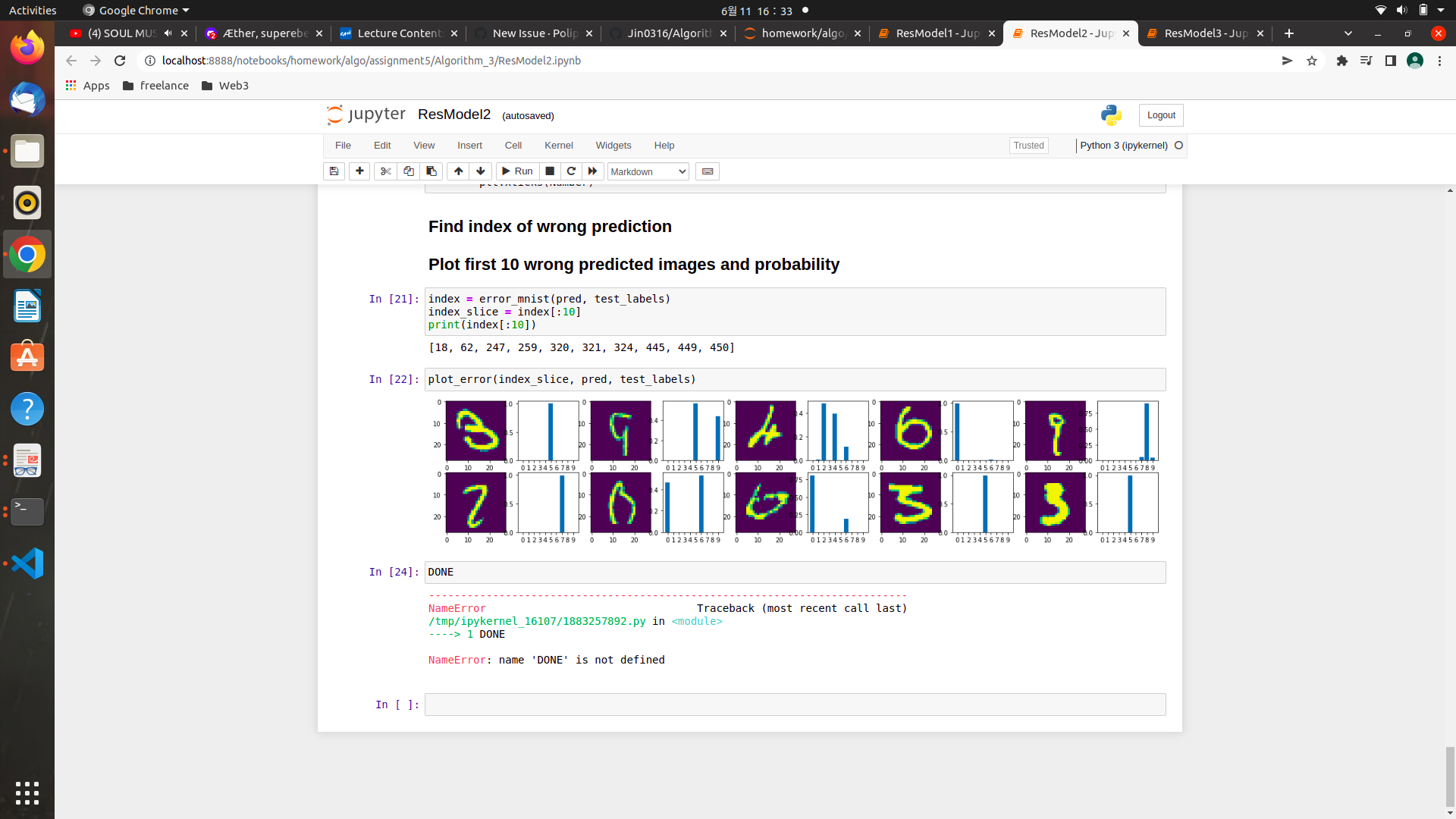Viewport: 1456px width, 819px height.
Task: Open the Markdown cell type dropdown
Action: [x=648, y=171]
